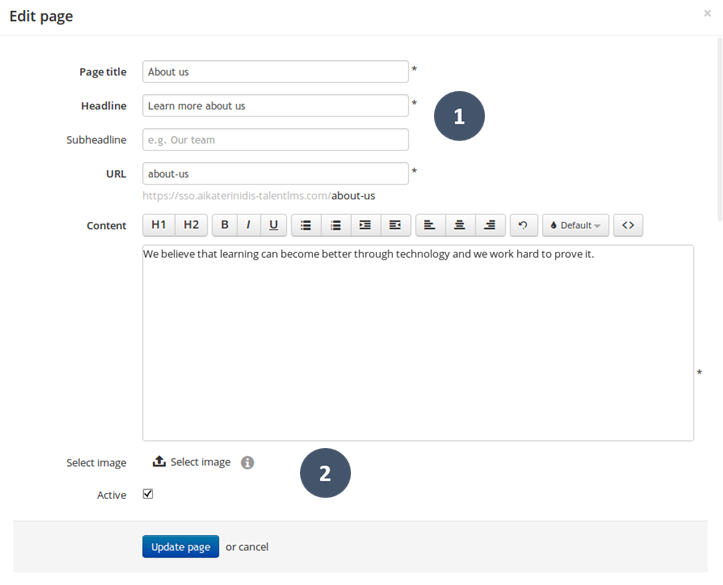Click the image info icon
The width and height of the screenshot is (723, 585).
(247, 462)
